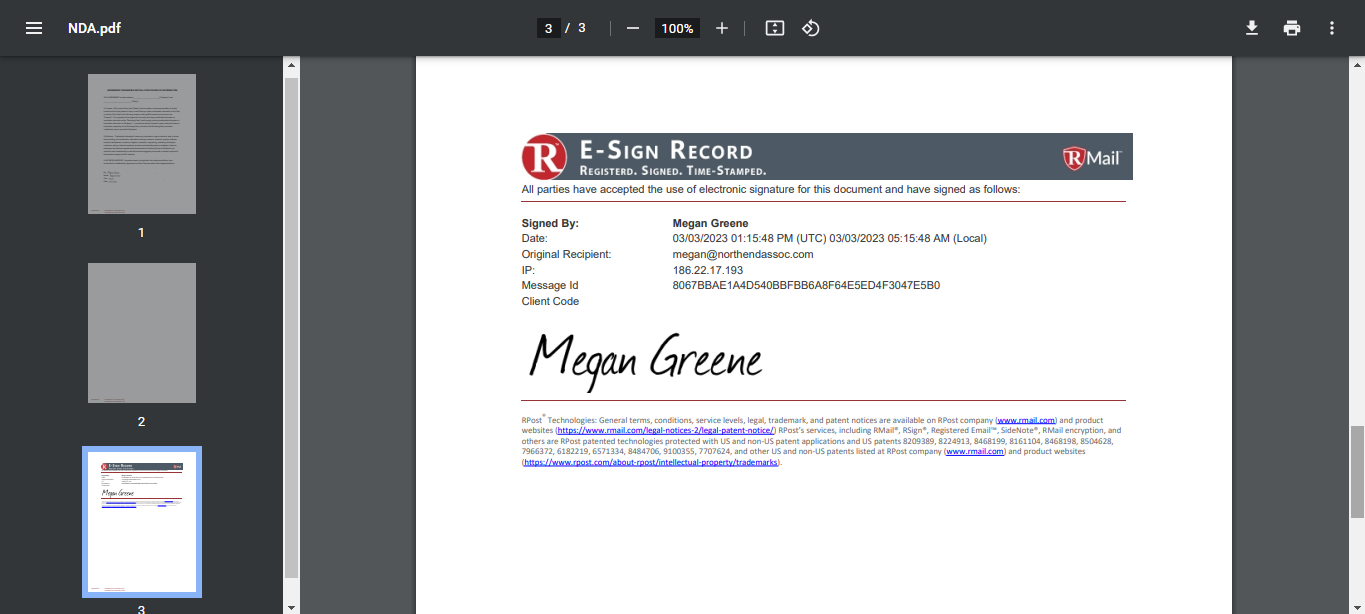
Task: Click the NDA.pdf document title
Action: point(94,28)
